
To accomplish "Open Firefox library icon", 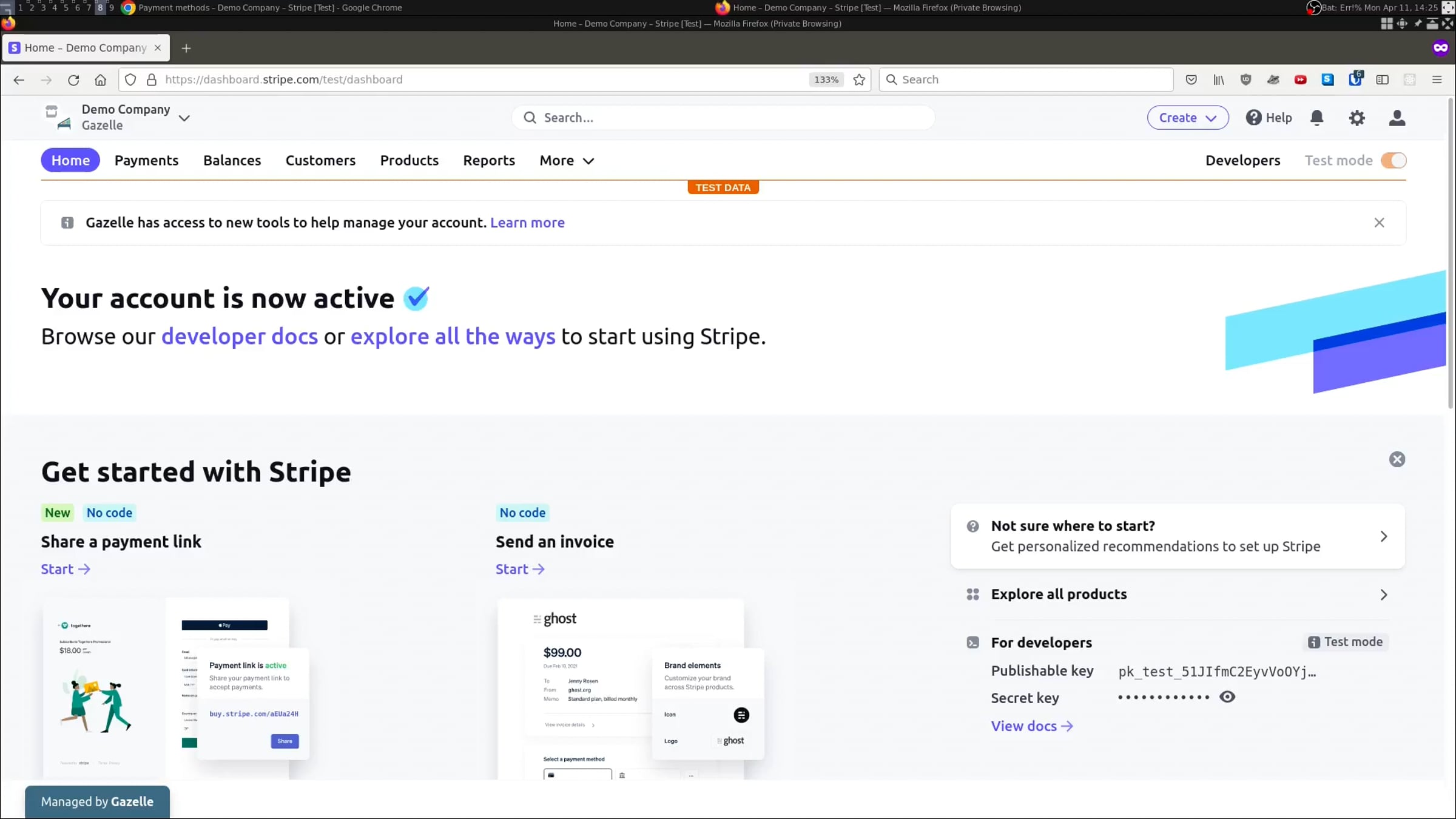I will click(x=1218, y=79).
